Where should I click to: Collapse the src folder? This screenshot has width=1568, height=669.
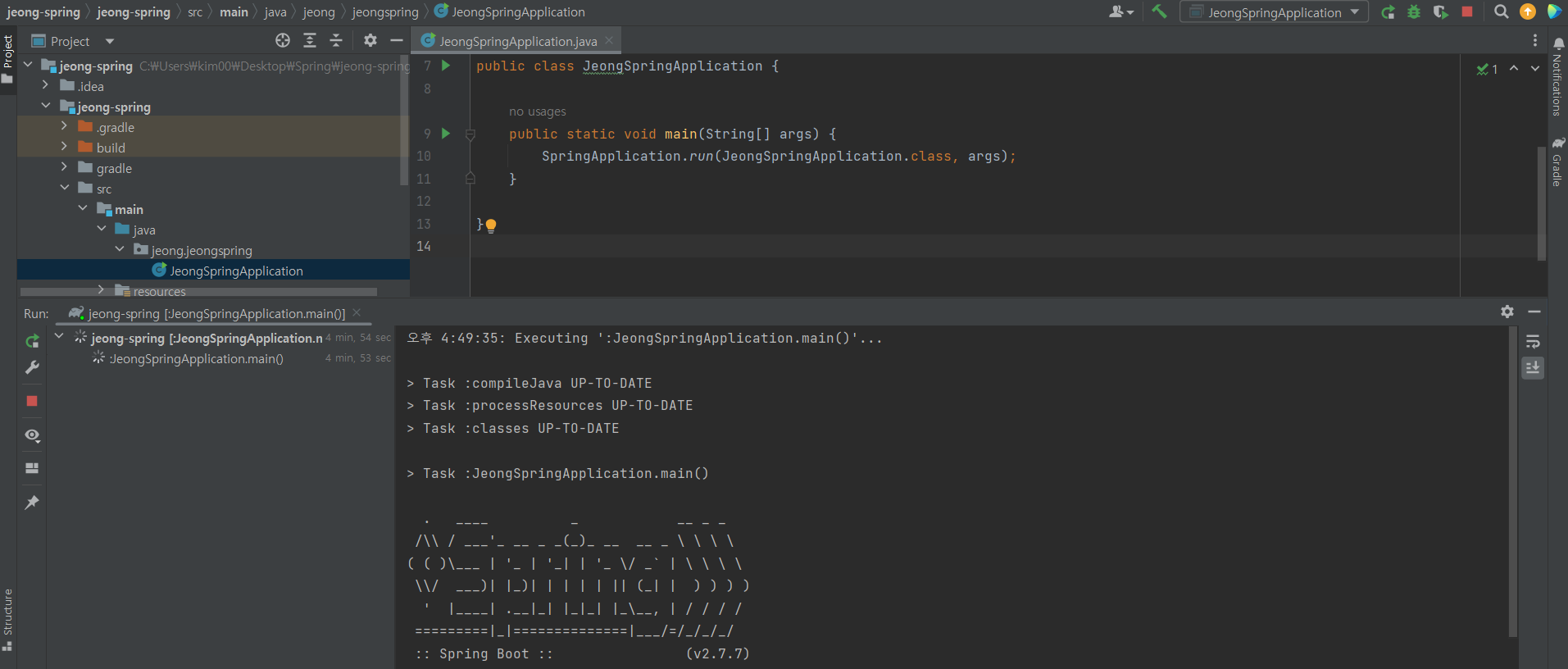click(64, 188)
